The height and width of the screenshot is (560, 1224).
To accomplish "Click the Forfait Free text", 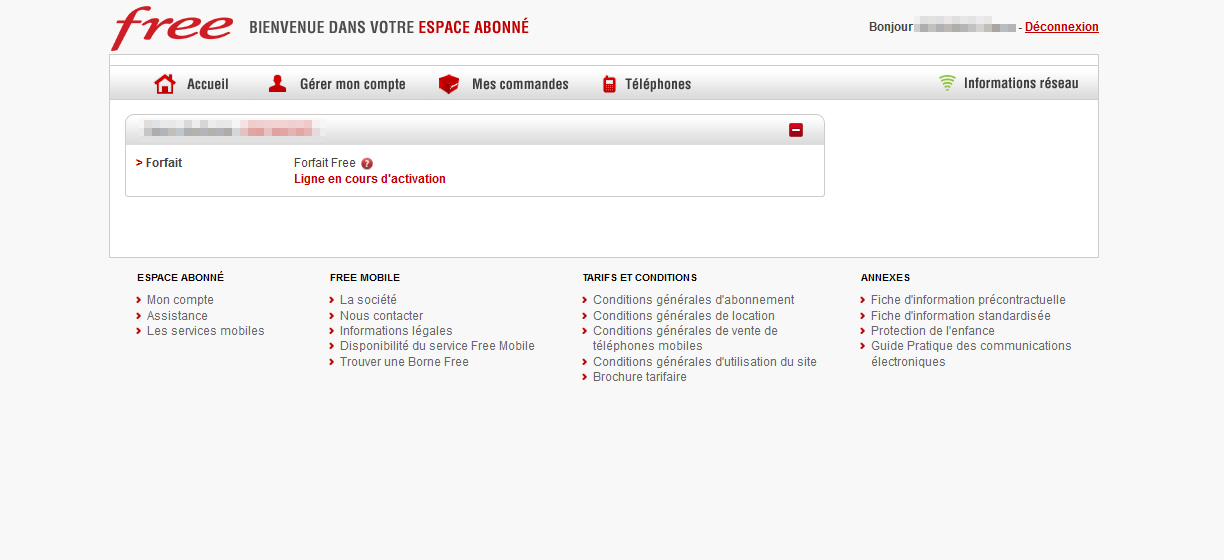I will point(325,163).
